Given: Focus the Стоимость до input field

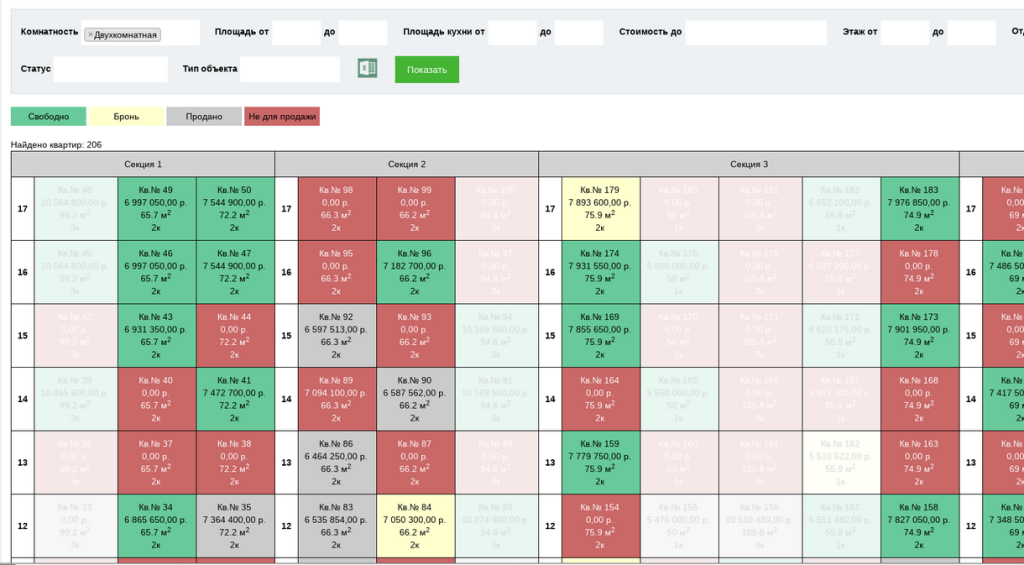Looking at the screenshot, I should (x=756, y=33).
